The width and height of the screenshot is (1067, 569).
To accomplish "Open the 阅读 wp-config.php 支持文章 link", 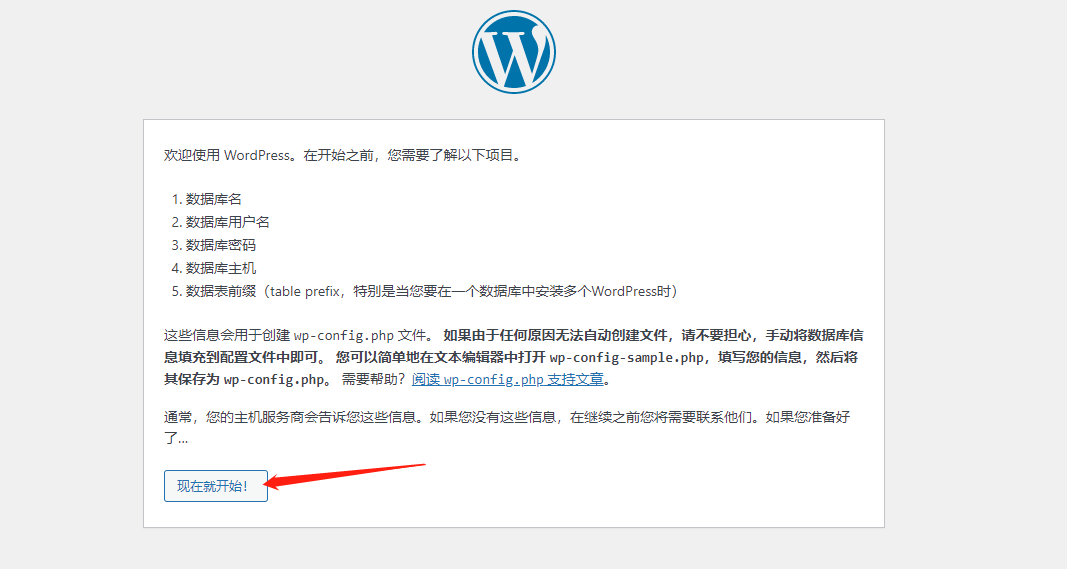I will (508, 379).
